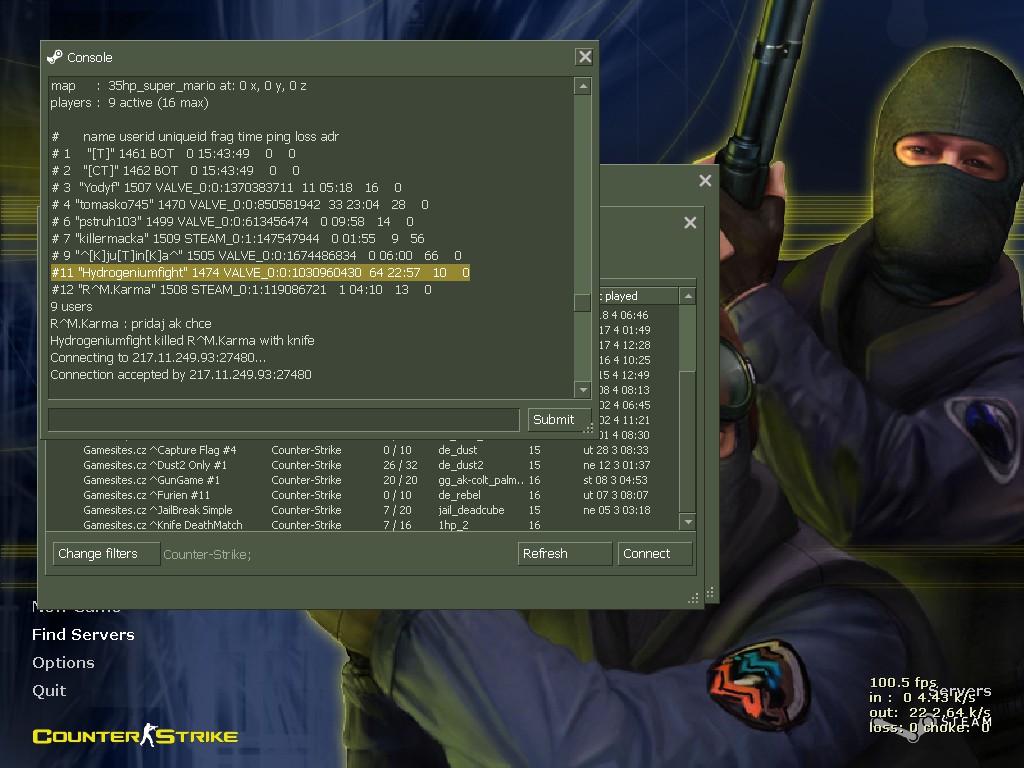Click the server list scrollbar down arrow

coord(688,522)
